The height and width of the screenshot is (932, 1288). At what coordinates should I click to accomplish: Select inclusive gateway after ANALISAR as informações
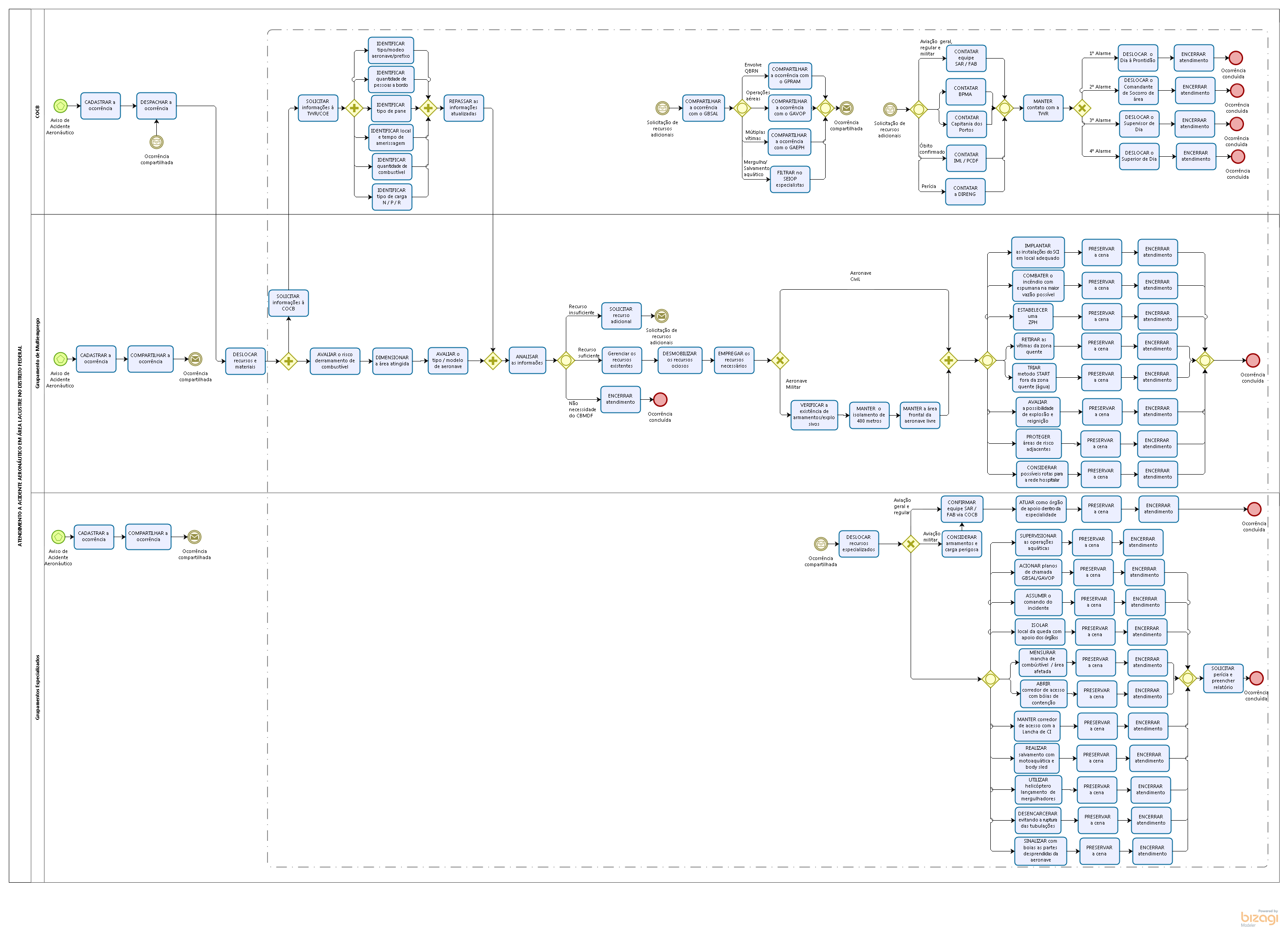566,360
